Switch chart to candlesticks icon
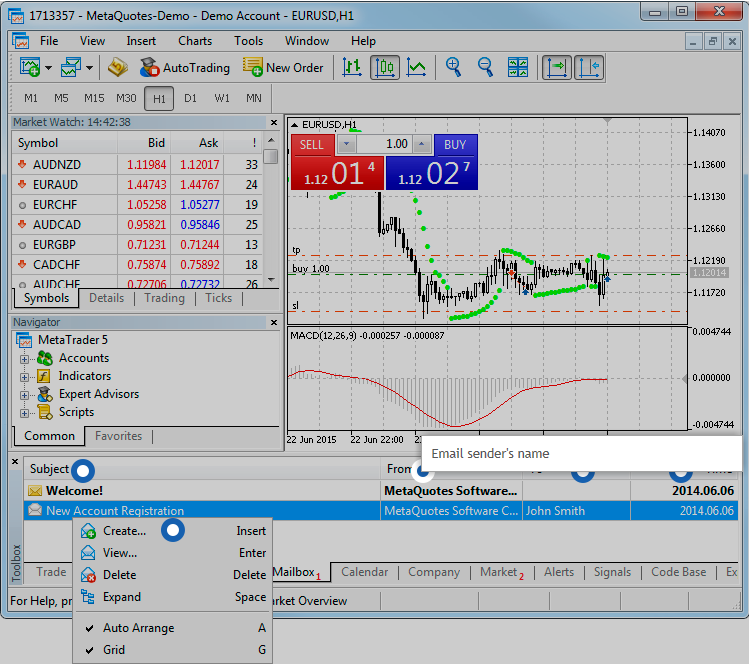This screenshot has width=749, height=666. 385,67
